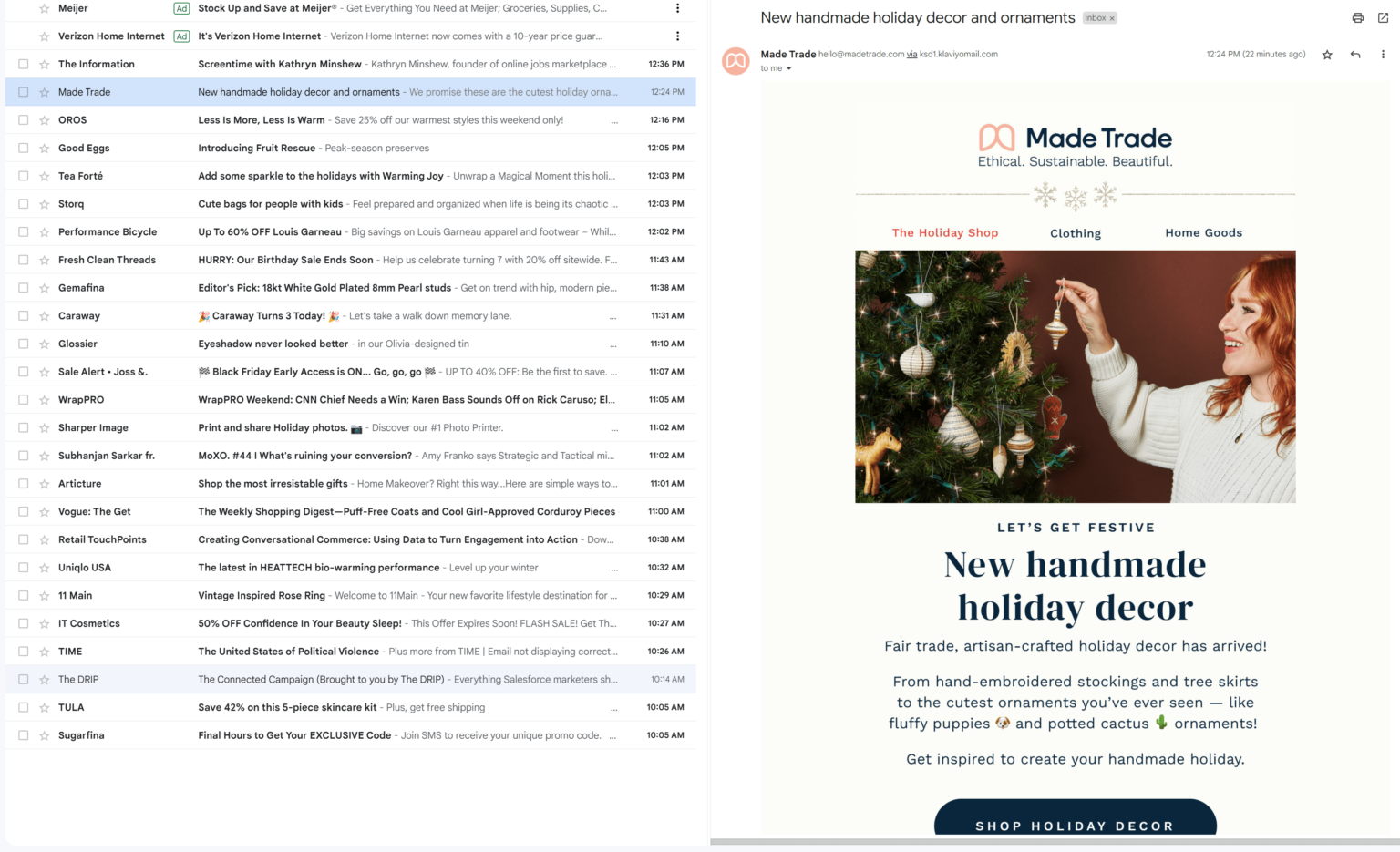1400x852 pixels.
Task: Star the TULA email row
Action: pyautogui.click(x=42, y=707)
